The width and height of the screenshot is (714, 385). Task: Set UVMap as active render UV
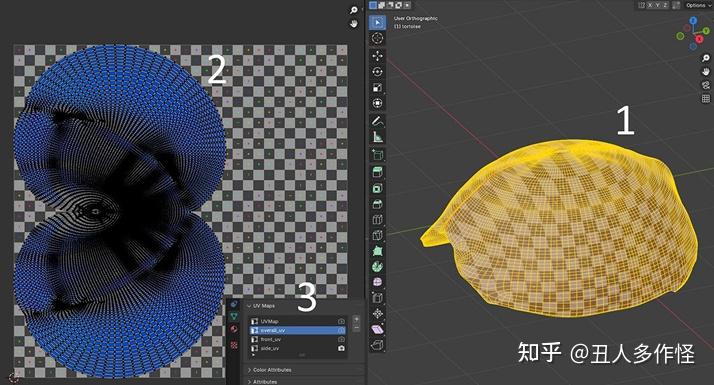(x=341, y=321)
